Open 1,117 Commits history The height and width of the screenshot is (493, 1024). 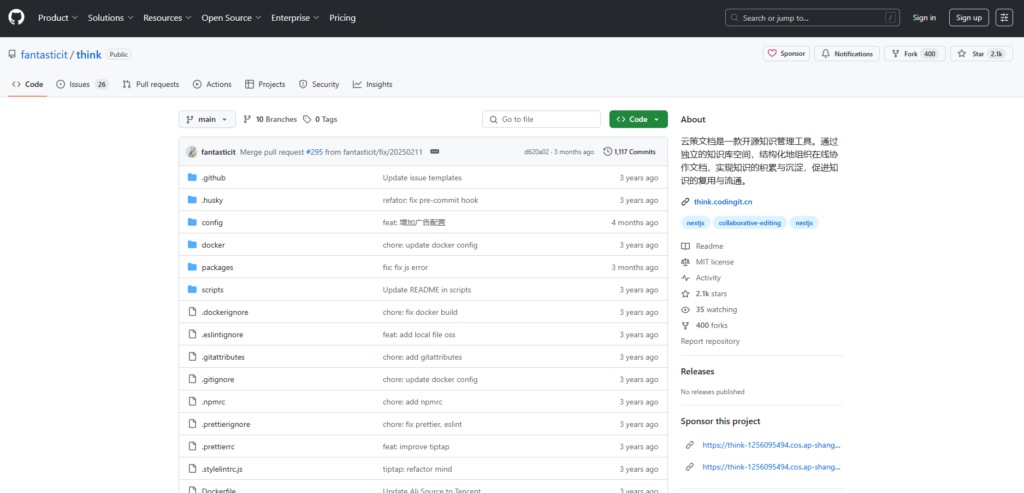pyautogui.click(x=630, y=152)
